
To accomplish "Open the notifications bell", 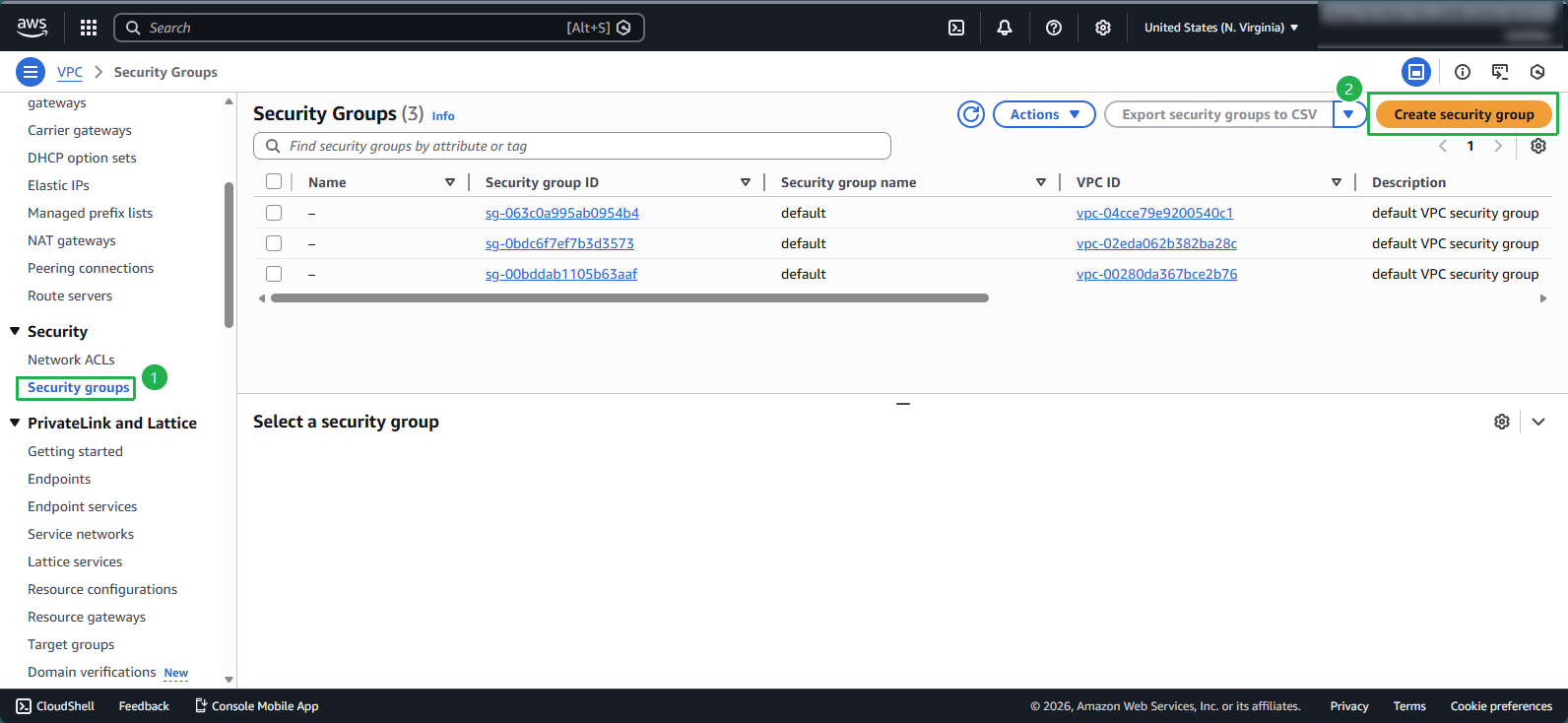I will click(x=1005, y=28).
